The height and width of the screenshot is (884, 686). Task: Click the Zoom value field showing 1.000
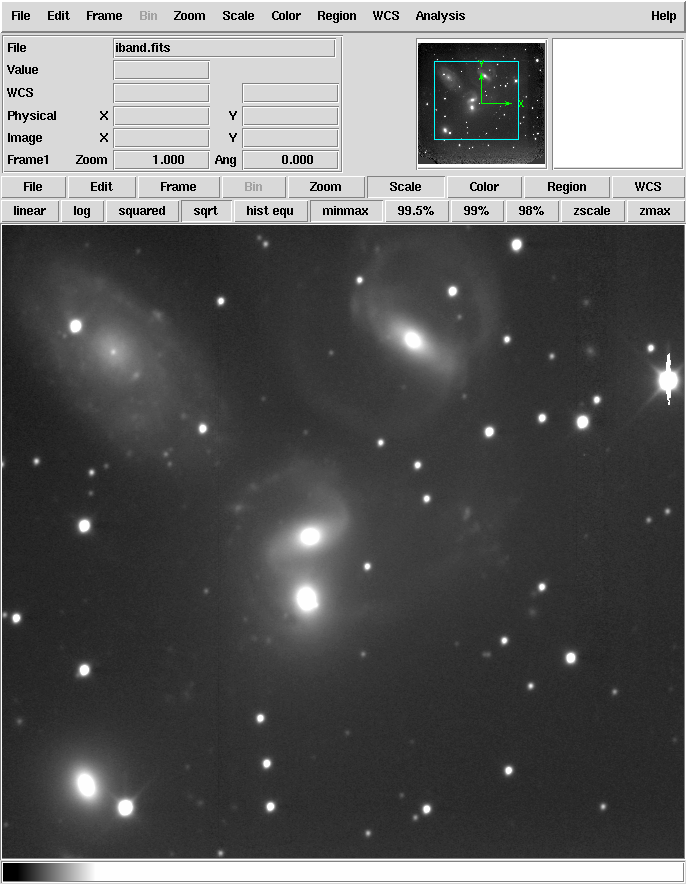[161, 160]
